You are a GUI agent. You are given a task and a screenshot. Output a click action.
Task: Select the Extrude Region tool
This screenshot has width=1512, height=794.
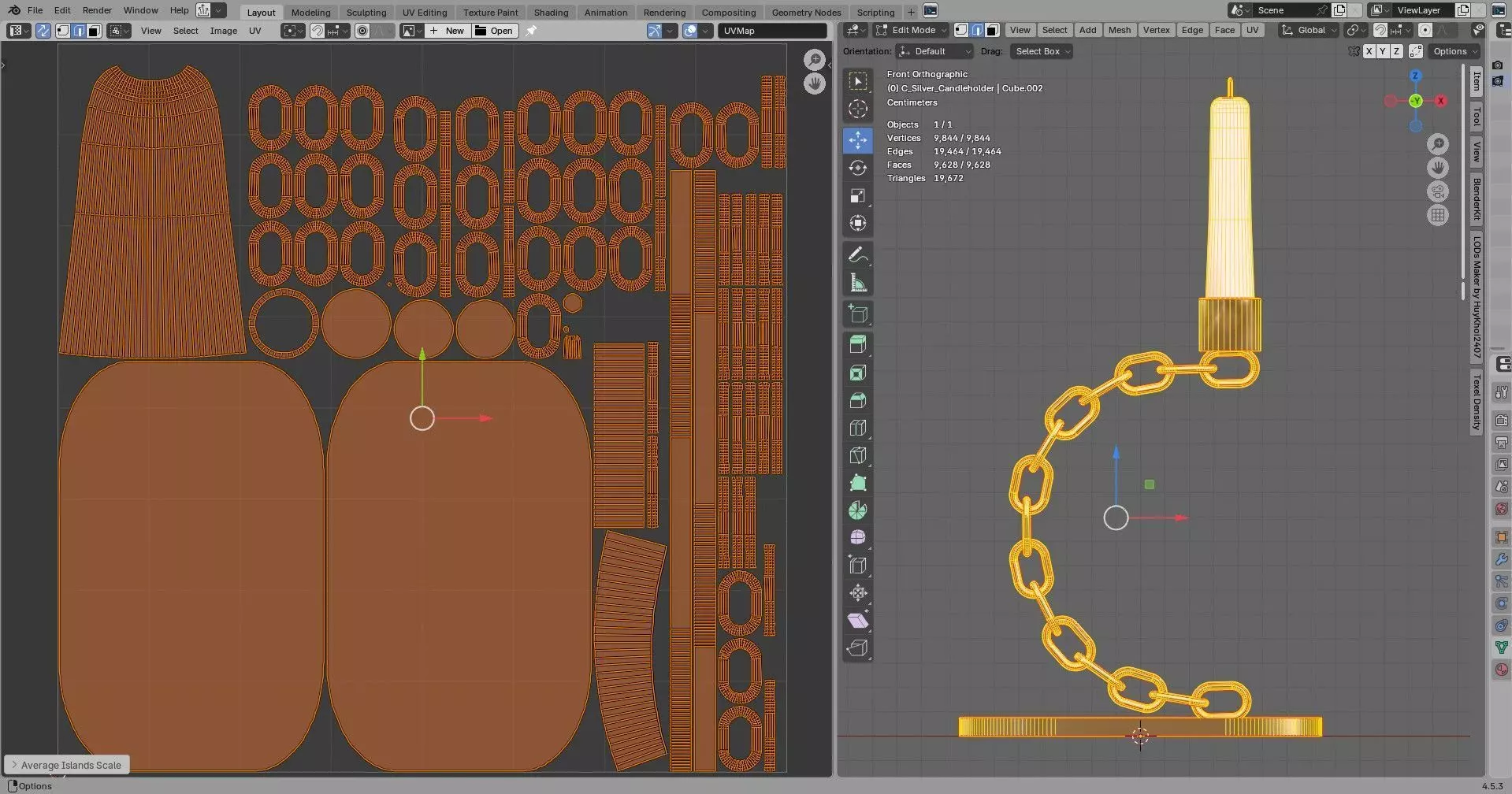pos(858,345)
